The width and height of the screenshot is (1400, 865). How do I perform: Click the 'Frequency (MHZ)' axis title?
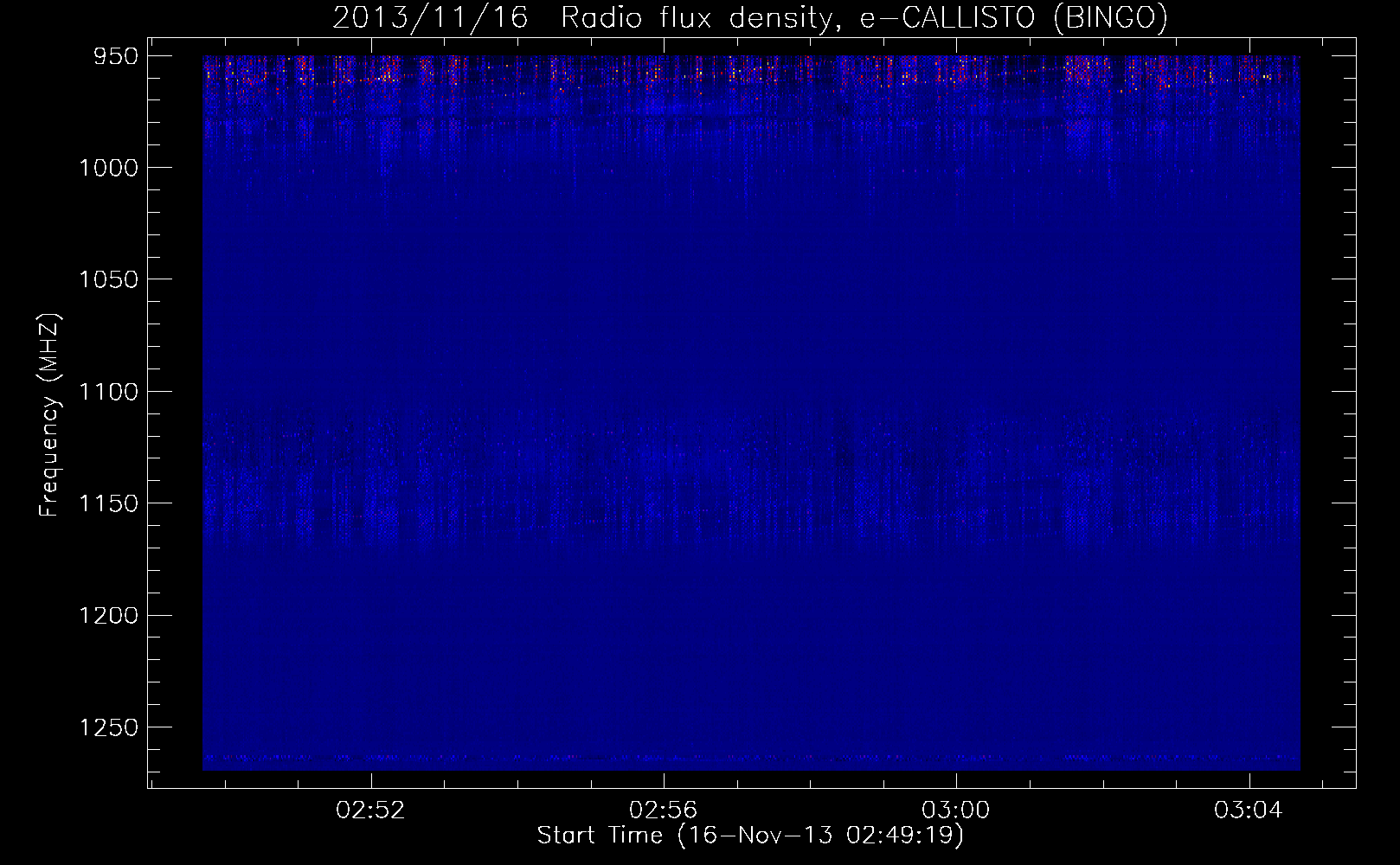pyautogui.click(x=50, y=415)
